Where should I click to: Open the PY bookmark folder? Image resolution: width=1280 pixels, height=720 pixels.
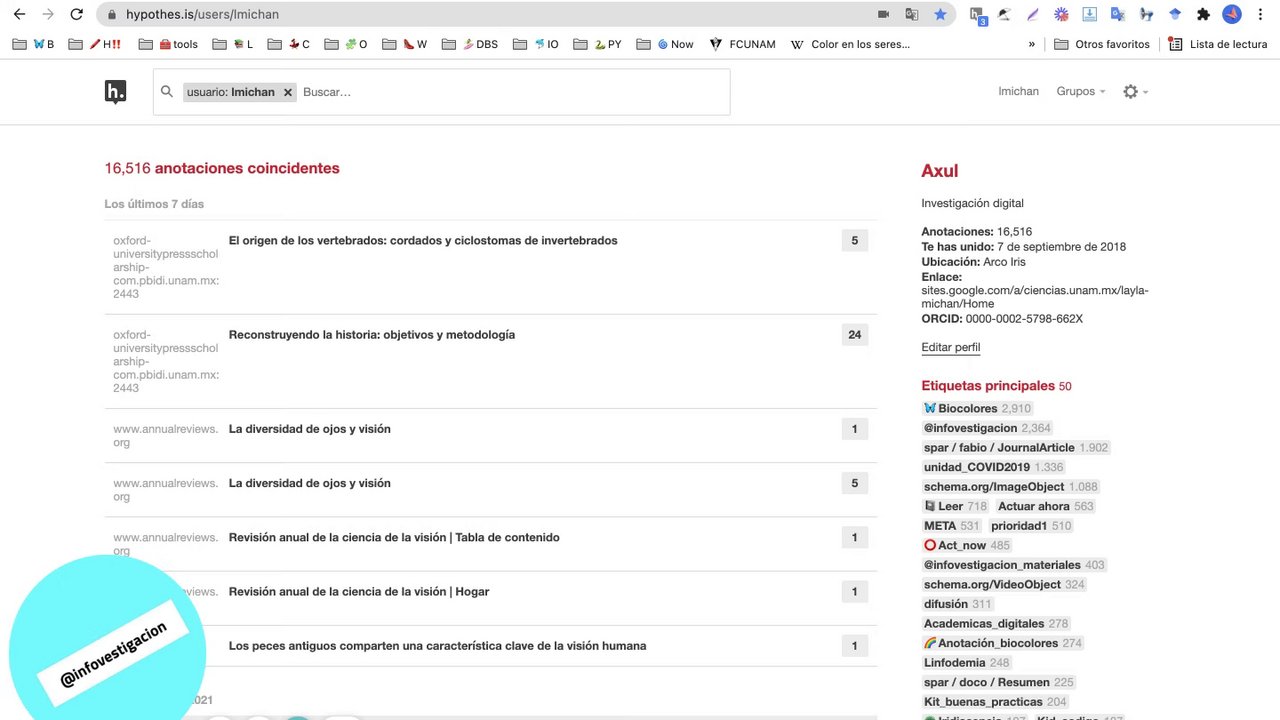click(597, 44)
